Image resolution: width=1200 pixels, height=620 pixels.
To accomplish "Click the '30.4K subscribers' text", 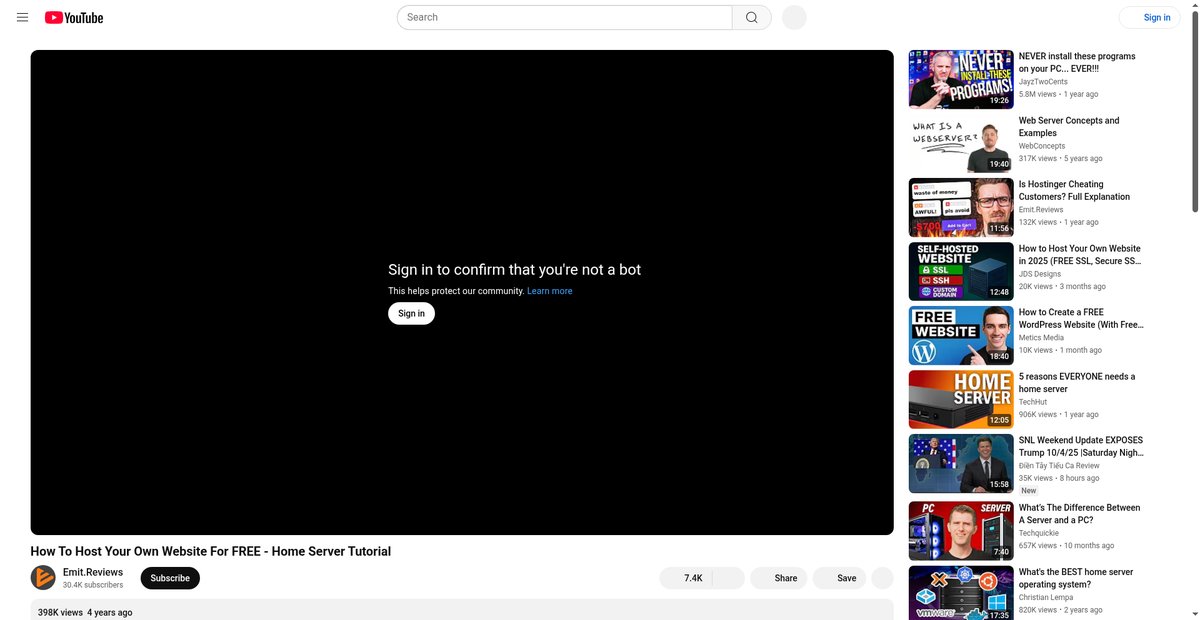I will 93,585.
